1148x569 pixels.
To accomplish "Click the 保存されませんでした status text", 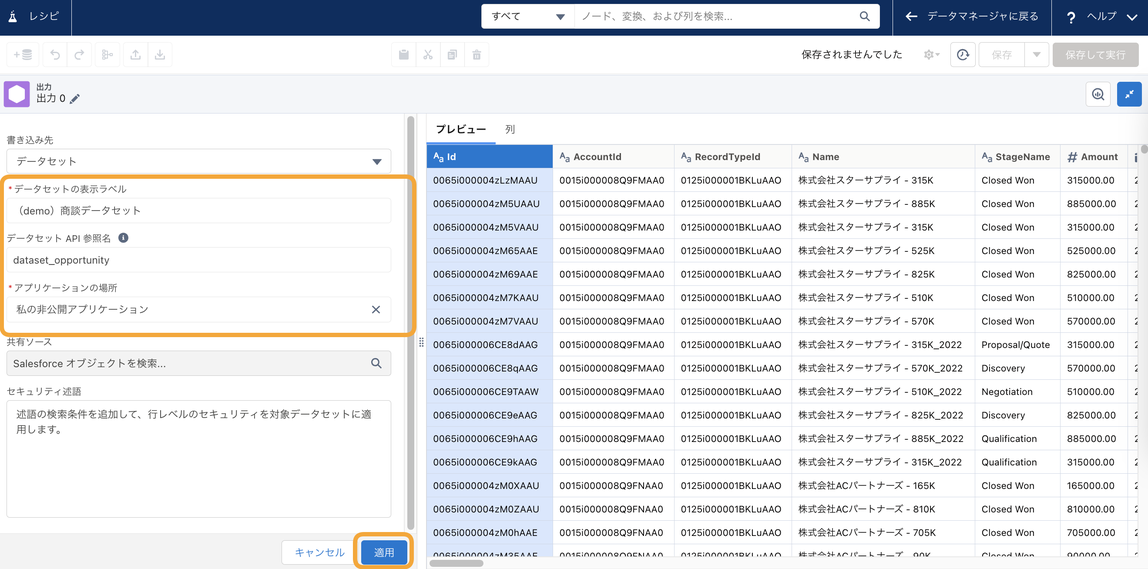I will (852, 55).
